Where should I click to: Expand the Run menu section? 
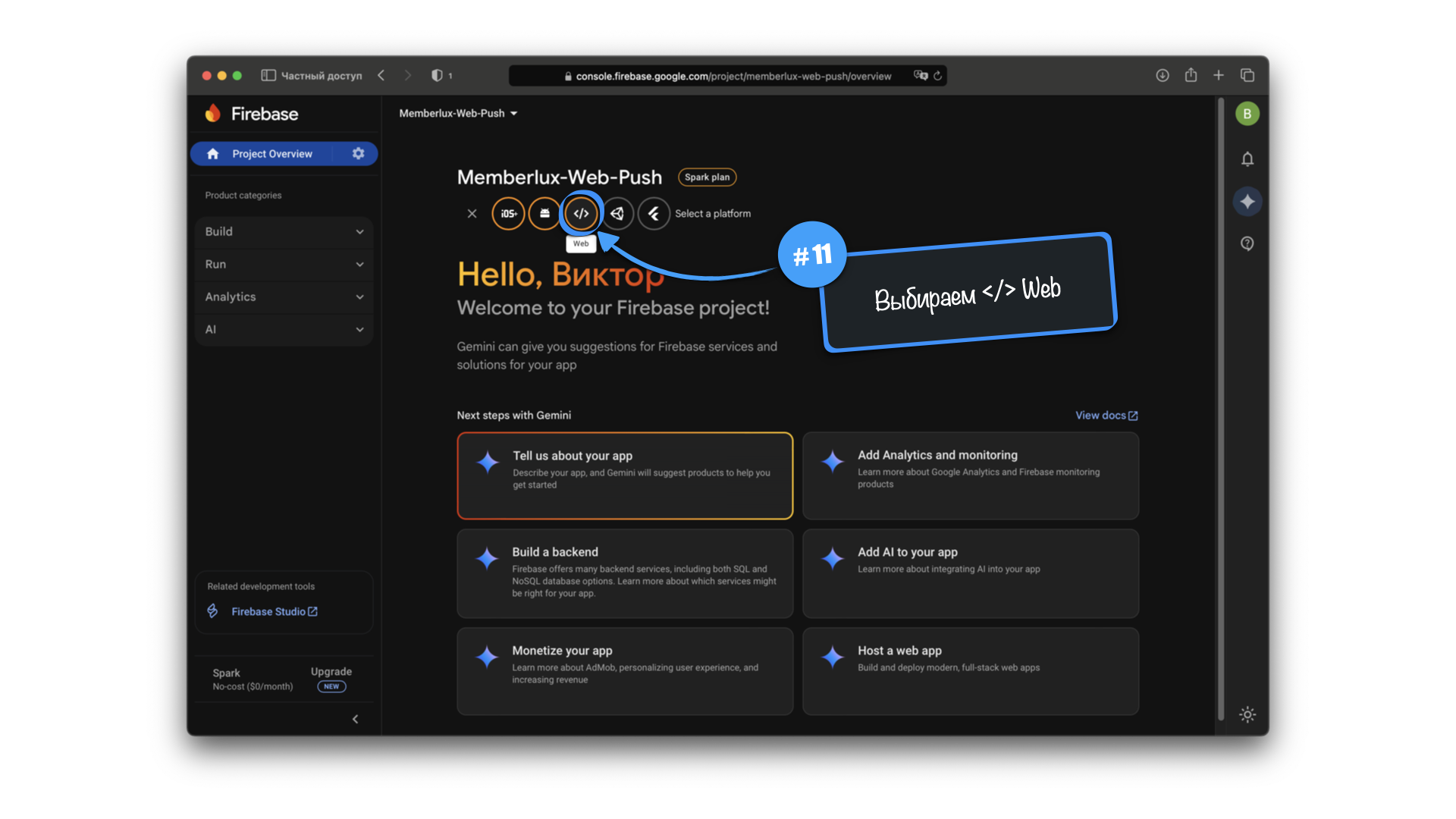coord(284,265)
